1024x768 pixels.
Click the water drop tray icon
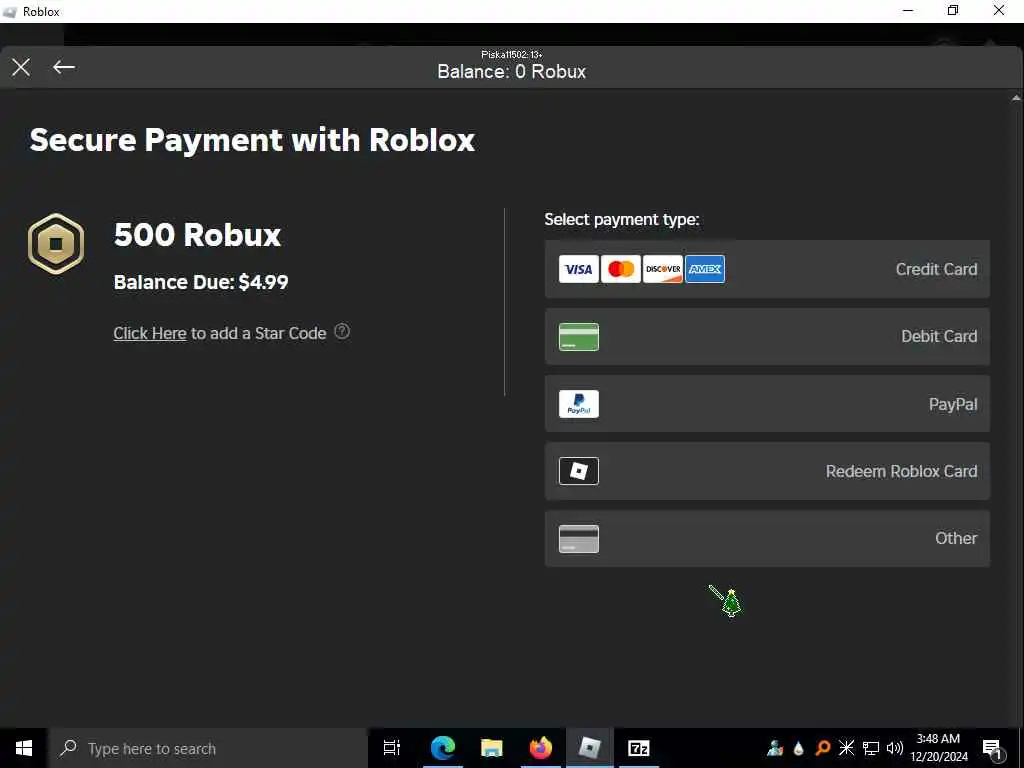(x=799, y=749)
